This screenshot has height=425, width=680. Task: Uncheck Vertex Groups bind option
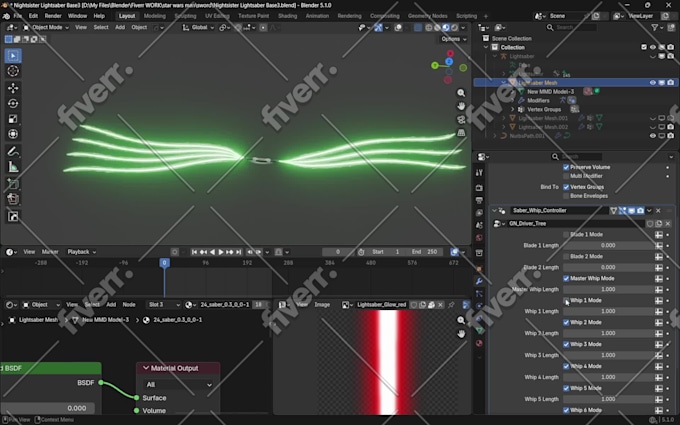click(x=566, y=187)
